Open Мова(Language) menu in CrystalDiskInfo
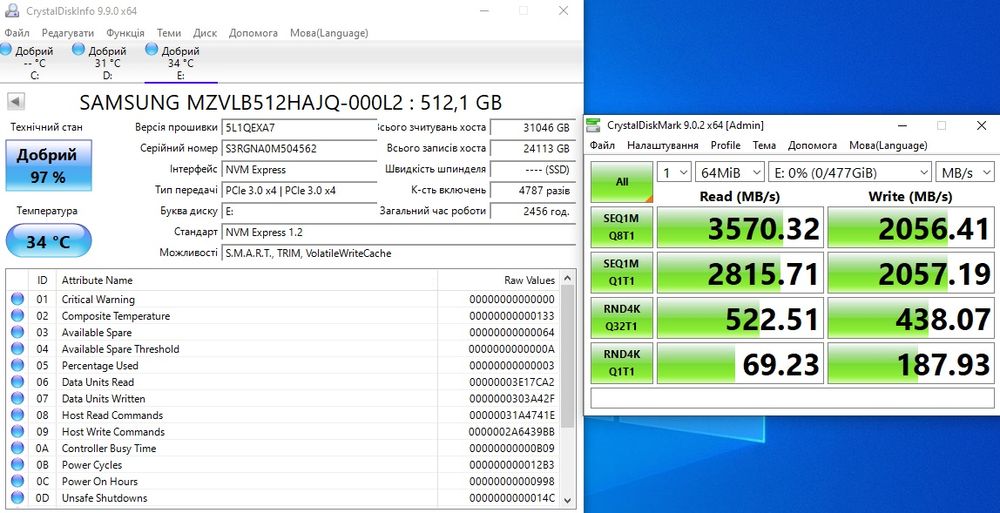The width and height of the screenshot is (1000, 513). tap(329, 33)
